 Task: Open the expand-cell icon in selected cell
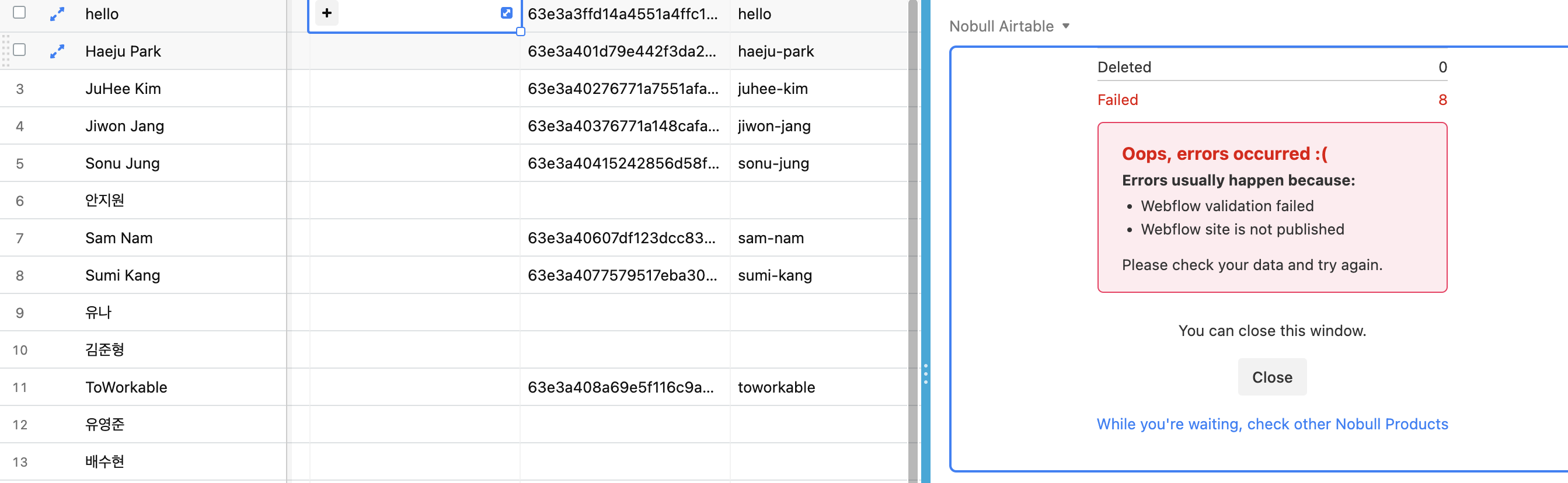click(507, 13)
